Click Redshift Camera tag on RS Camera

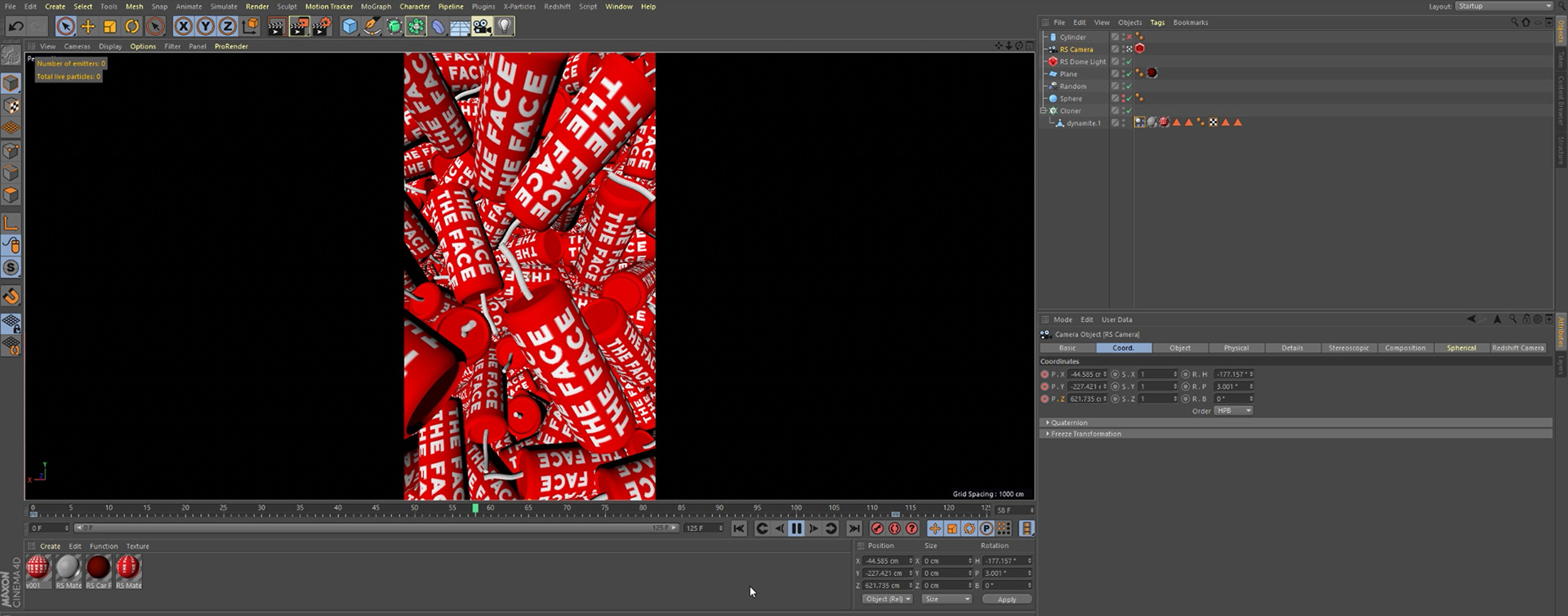pos(1140,49)
